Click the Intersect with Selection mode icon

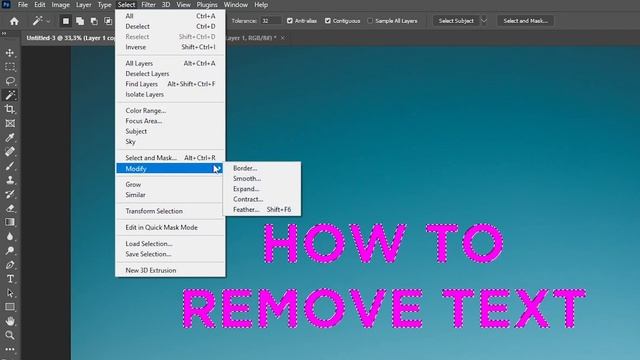tap(108, 21)
